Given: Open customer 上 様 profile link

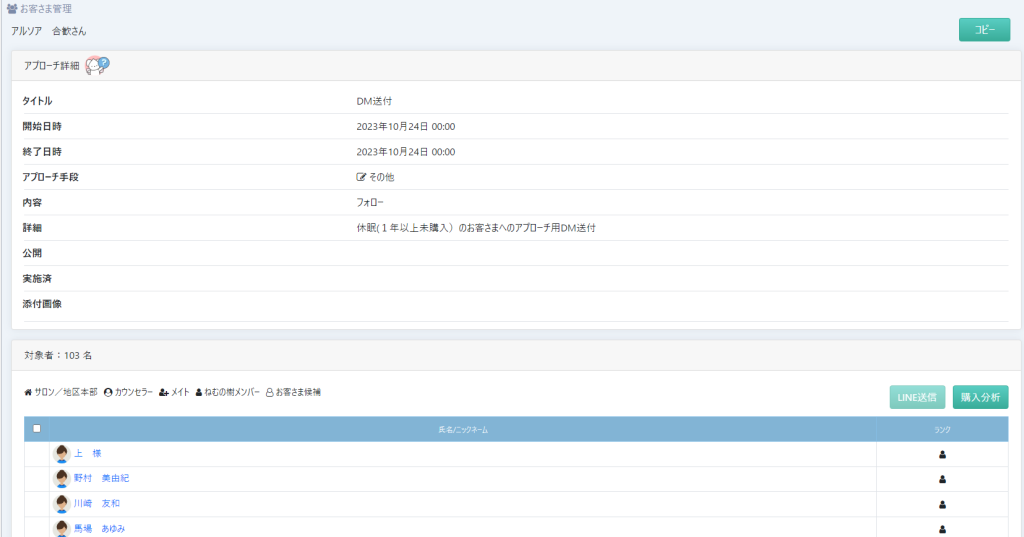Looking at the screenshot, I should (88, 454).
